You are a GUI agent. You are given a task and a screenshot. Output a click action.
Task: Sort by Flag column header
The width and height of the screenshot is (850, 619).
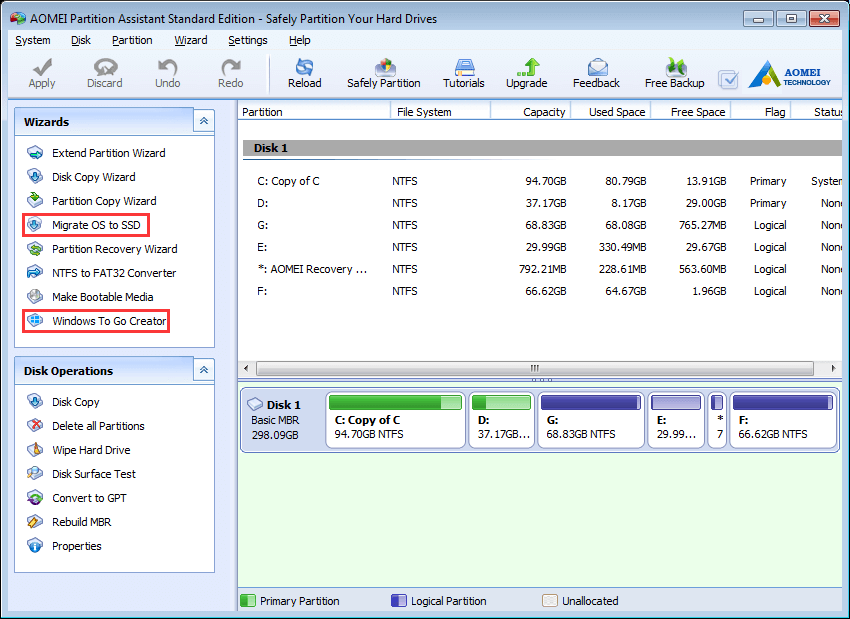tap(761, 112)
